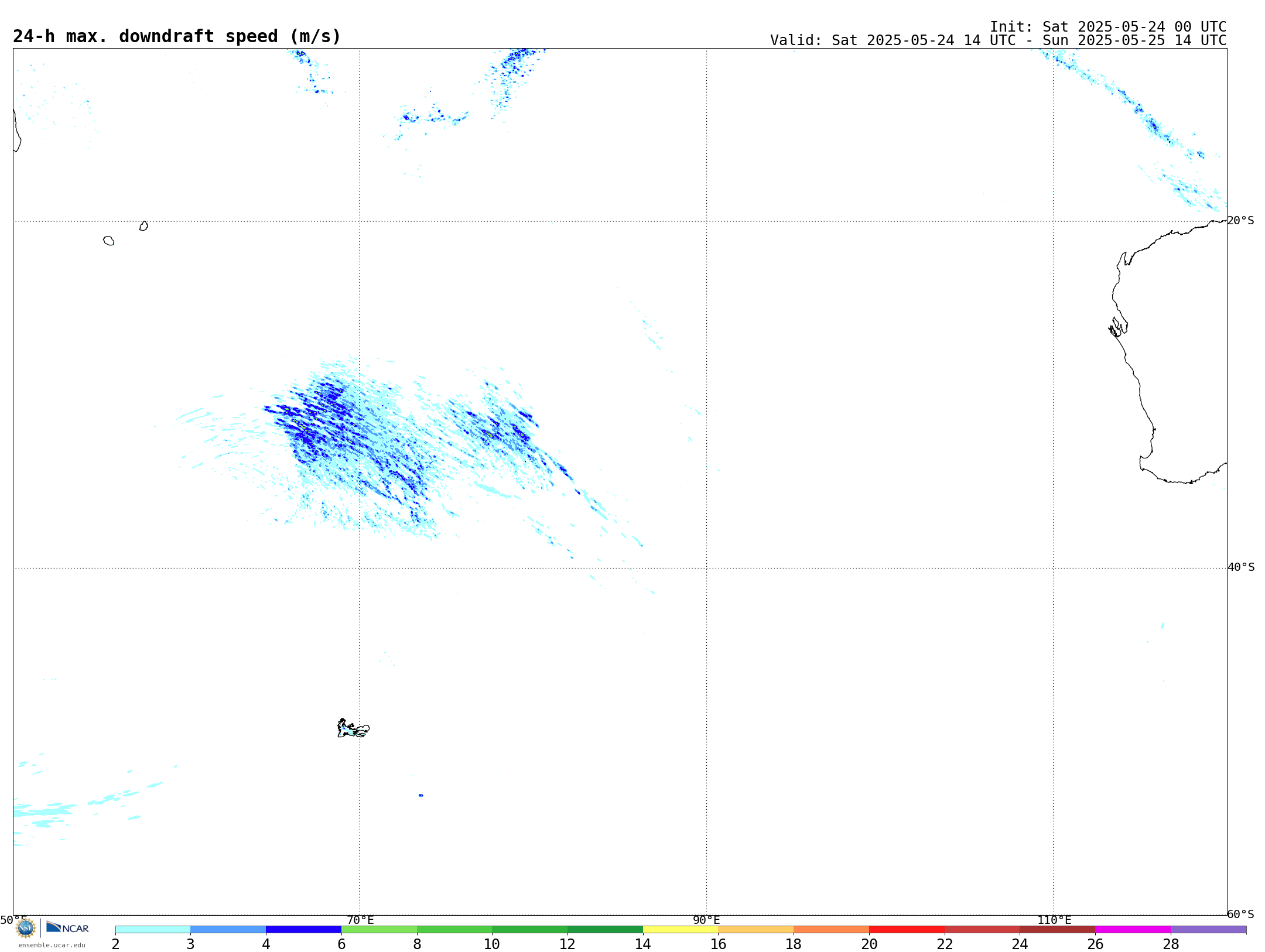
Task: Click the light cyan 2-3 color swatch
Action: click(x=153, y=929)
